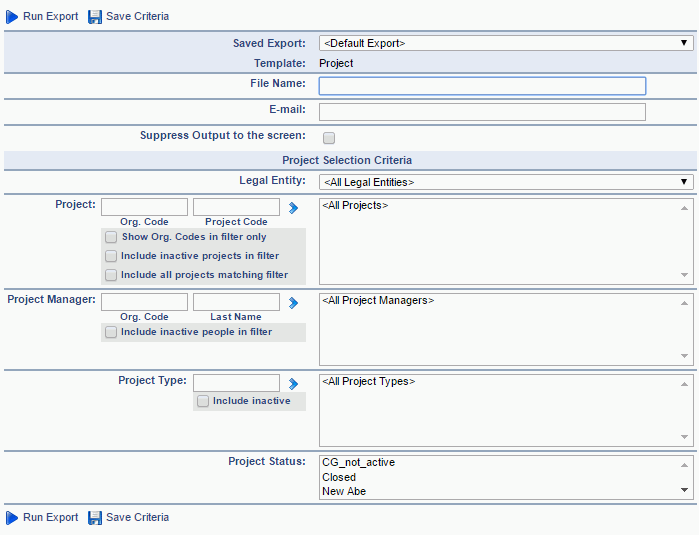Screen dimensions: 699x535
Task: Select Closed in Project Status list
Action: (x=339, y=477)
